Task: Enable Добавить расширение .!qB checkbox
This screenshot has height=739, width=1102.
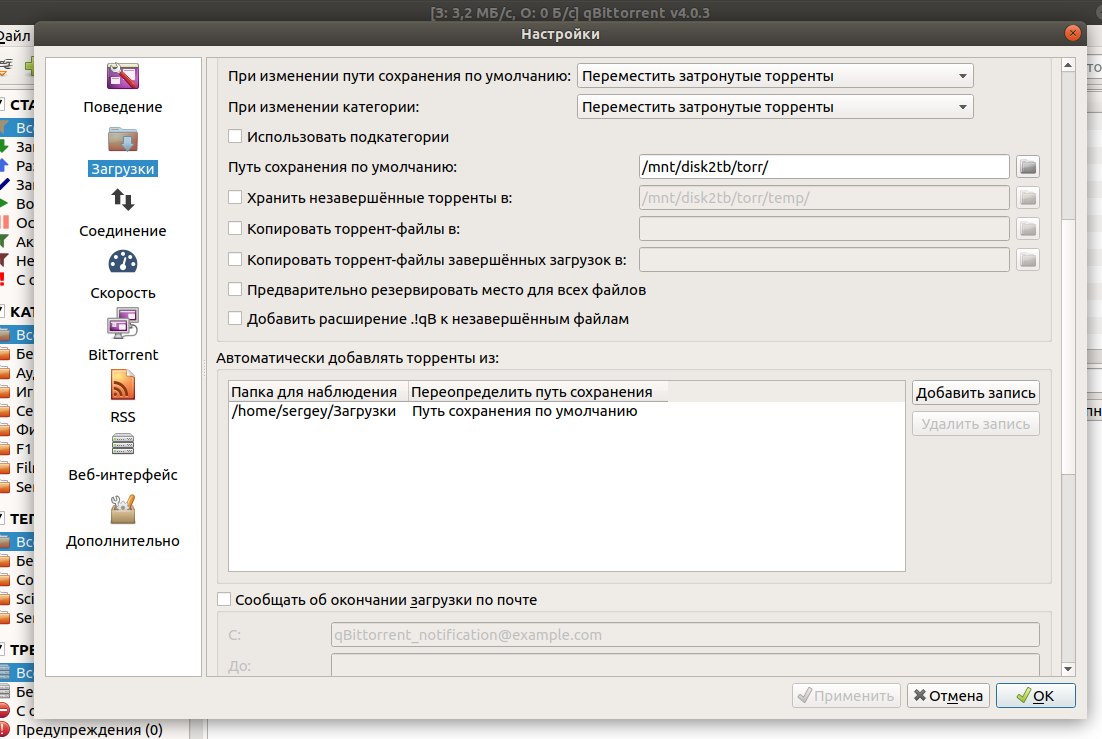Action: click(235, 319)
